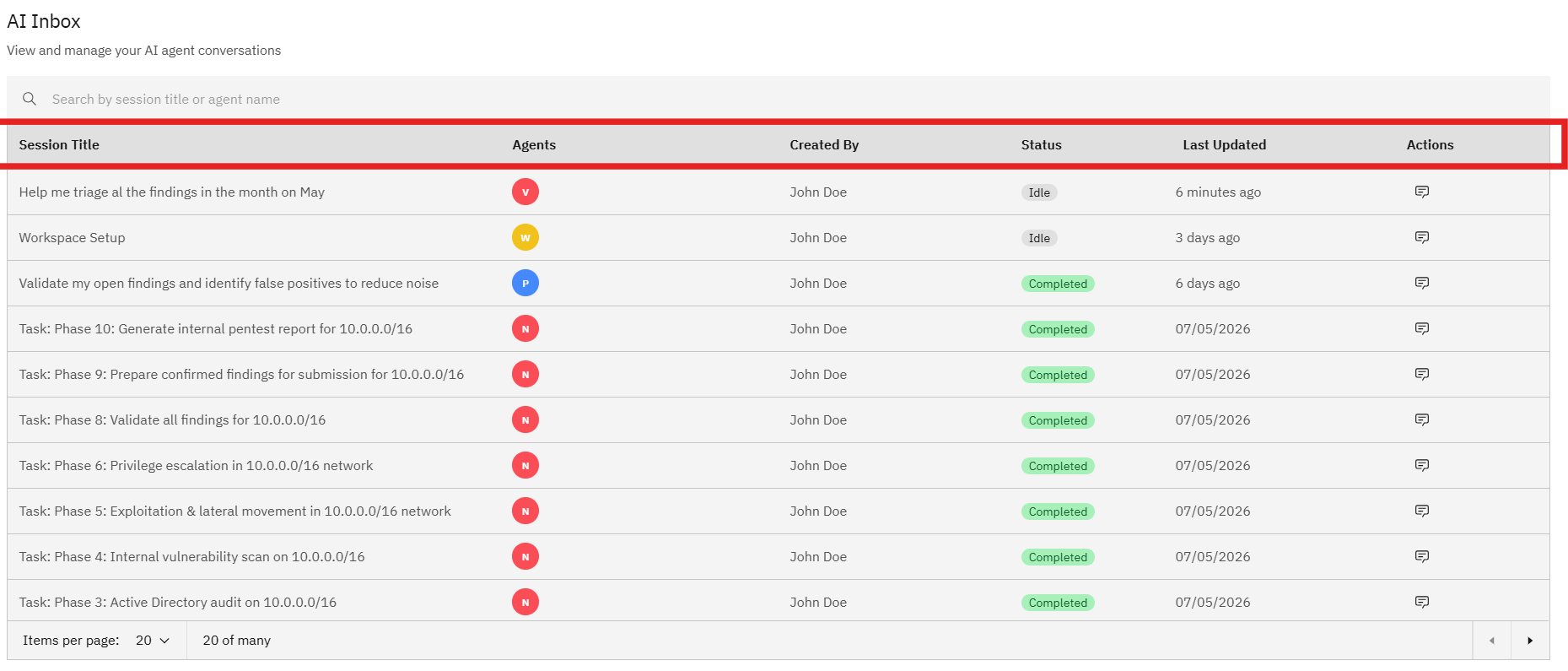Open chat icon for Phase 6 task
This screenshot has width=1568, height=671.
tap(1421, 465)
